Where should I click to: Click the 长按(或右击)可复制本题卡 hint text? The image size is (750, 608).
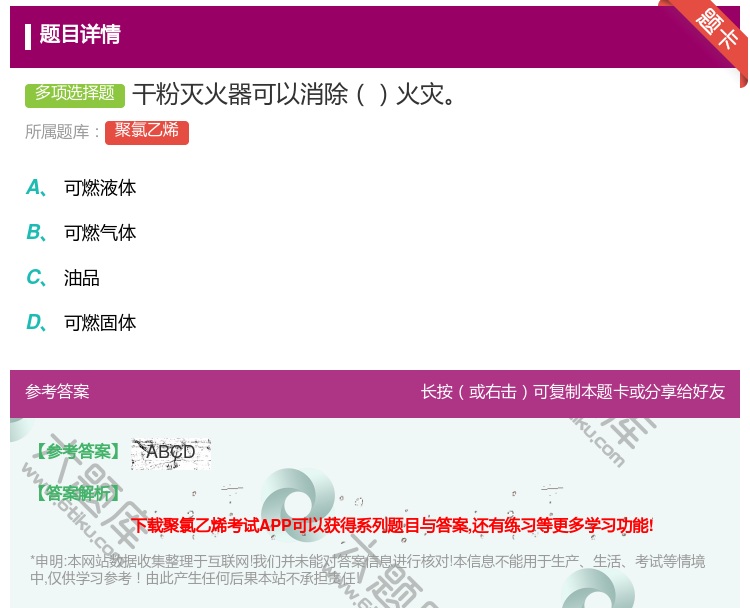tap(573, 392)
